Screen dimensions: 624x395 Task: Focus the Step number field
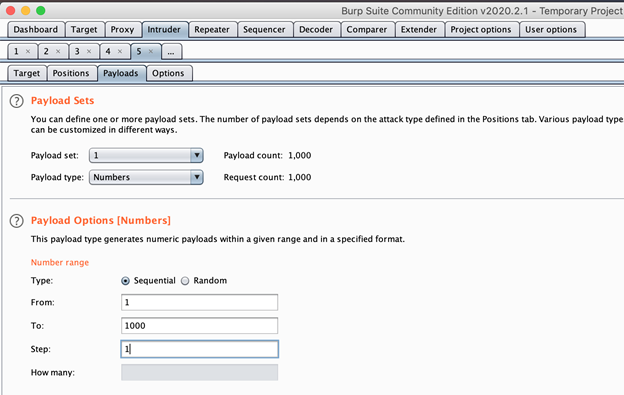click(199, 349)
